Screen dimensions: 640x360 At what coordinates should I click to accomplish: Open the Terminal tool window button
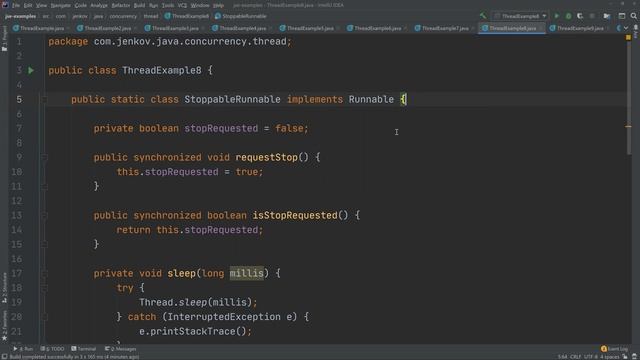tap(84, 349)
